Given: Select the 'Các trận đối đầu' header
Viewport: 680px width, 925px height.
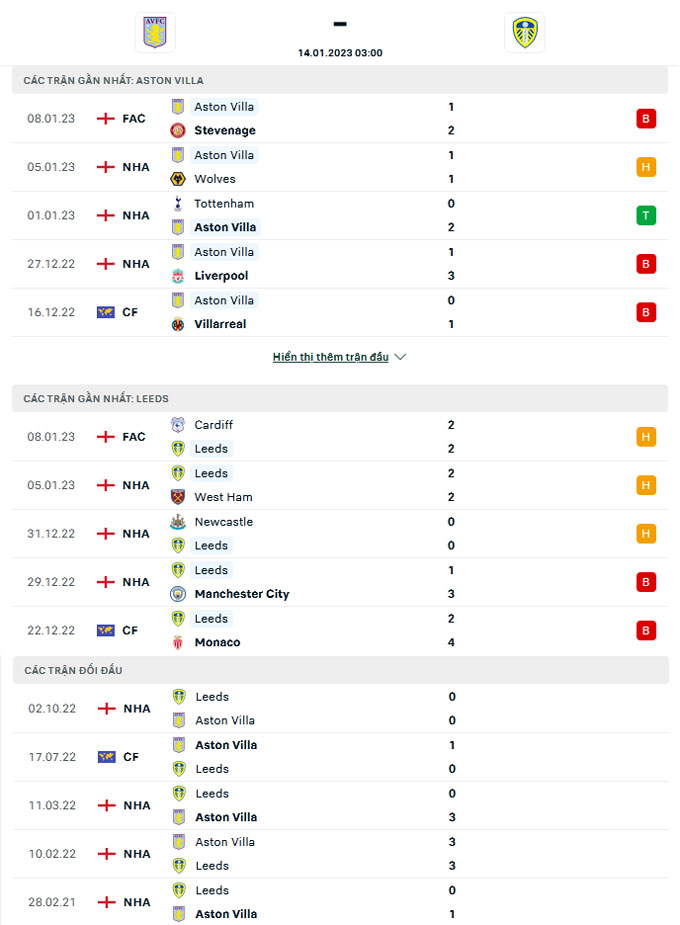Looking at the screenshot, I should coord(73,670).
